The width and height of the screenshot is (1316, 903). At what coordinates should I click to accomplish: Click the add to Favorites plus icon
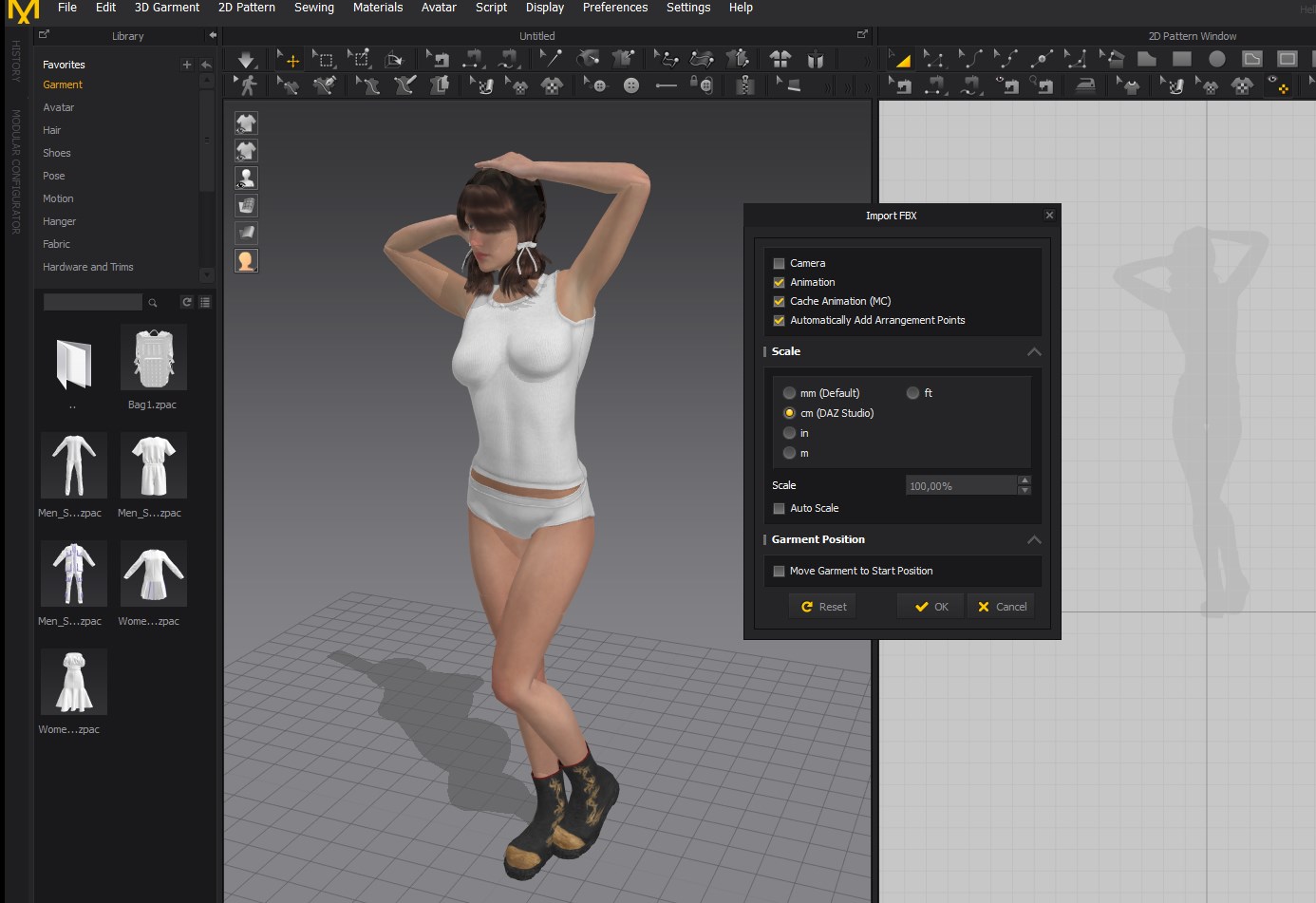click(186, 65)
